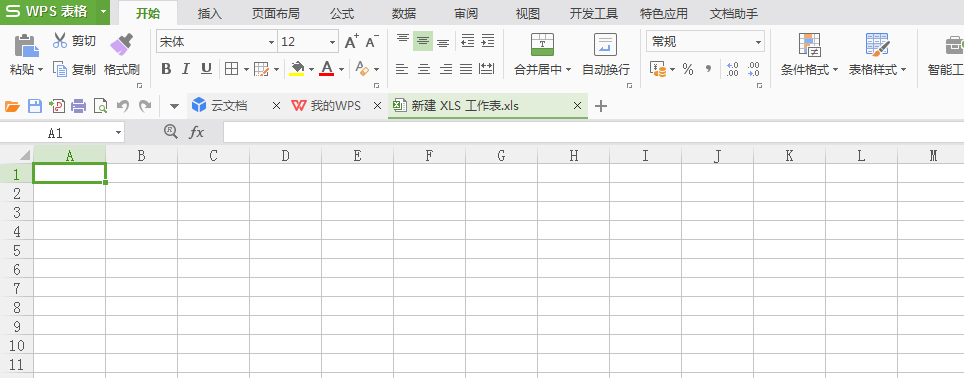
Task: Open the Name Box dropdown arrow
Action: (118, 133)
